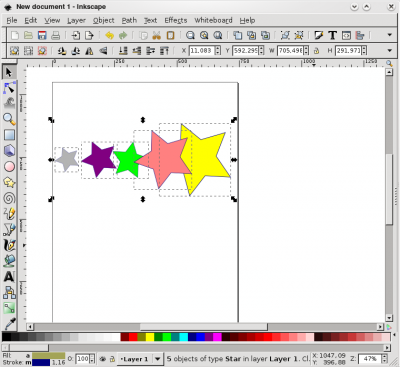Click Raise selection to top icon

click(x=165, y=51)
